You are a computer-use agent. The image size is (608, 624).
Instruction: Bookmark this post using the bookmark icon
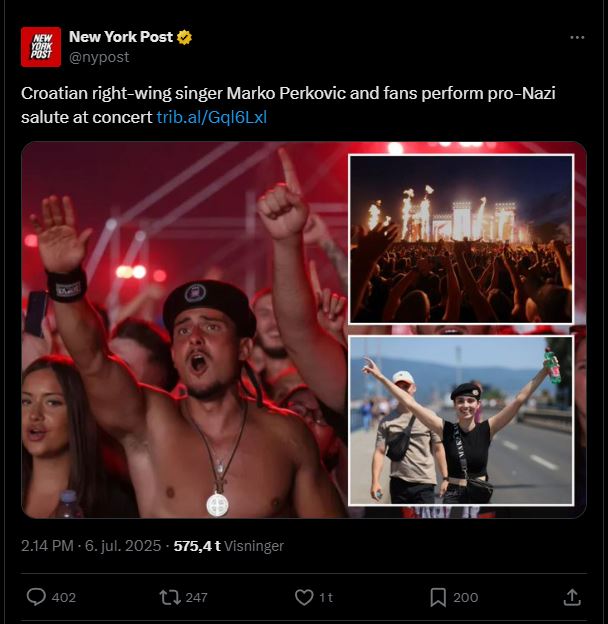[x=438, y=597]
